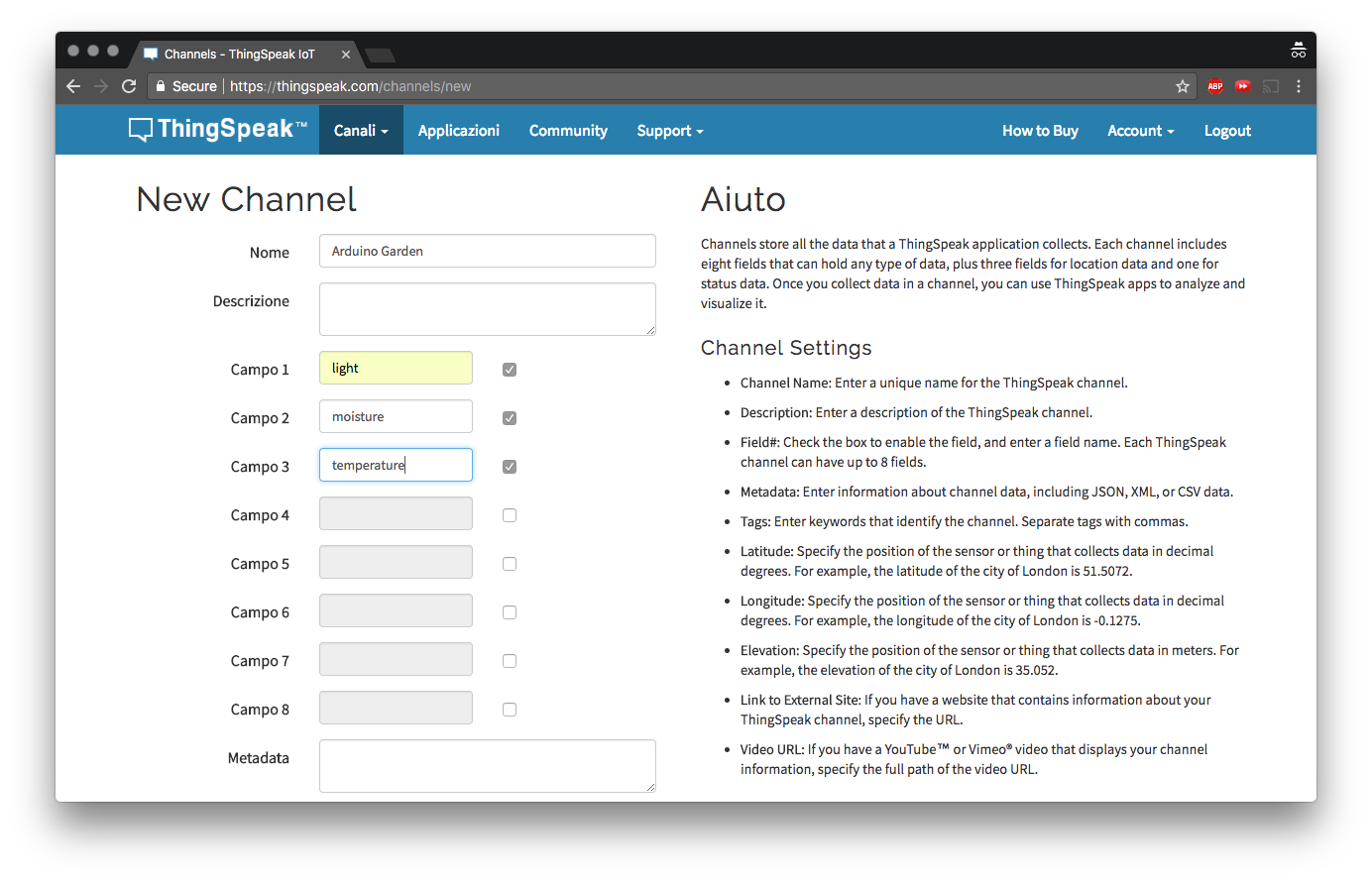This screenshot has width=1372, height=881.
Task: Open the Support dropdown
Action: (x=670, y=131)
